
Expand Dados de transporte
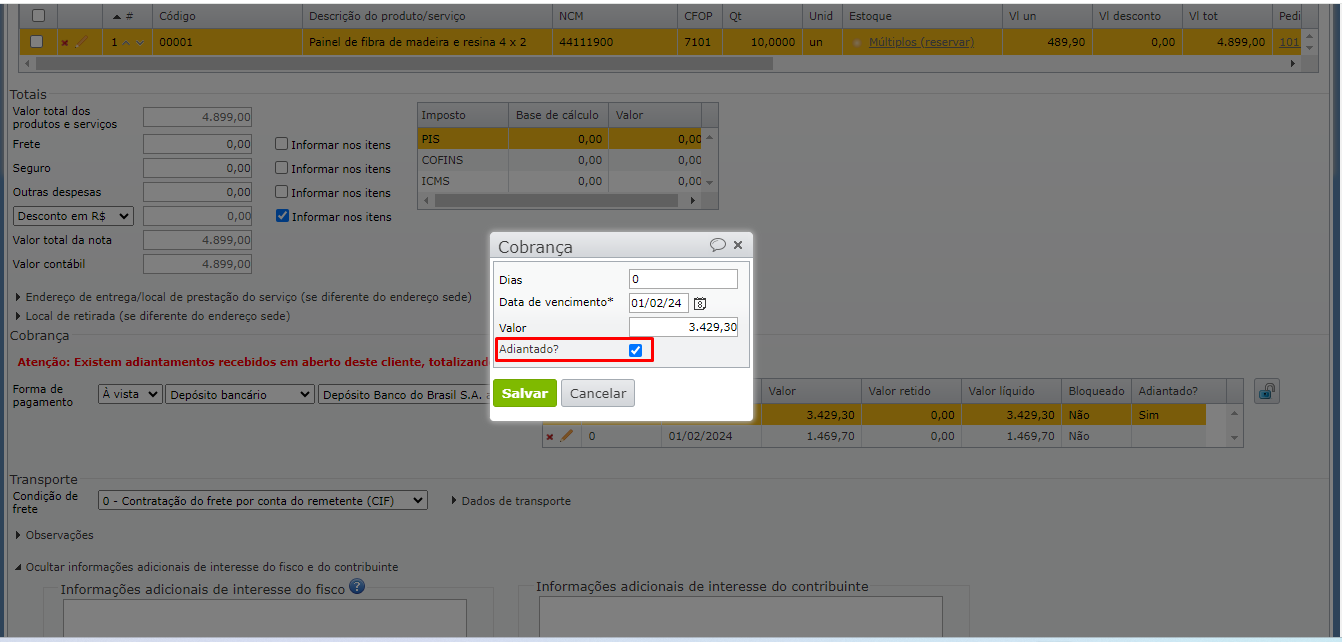[511, 501]
